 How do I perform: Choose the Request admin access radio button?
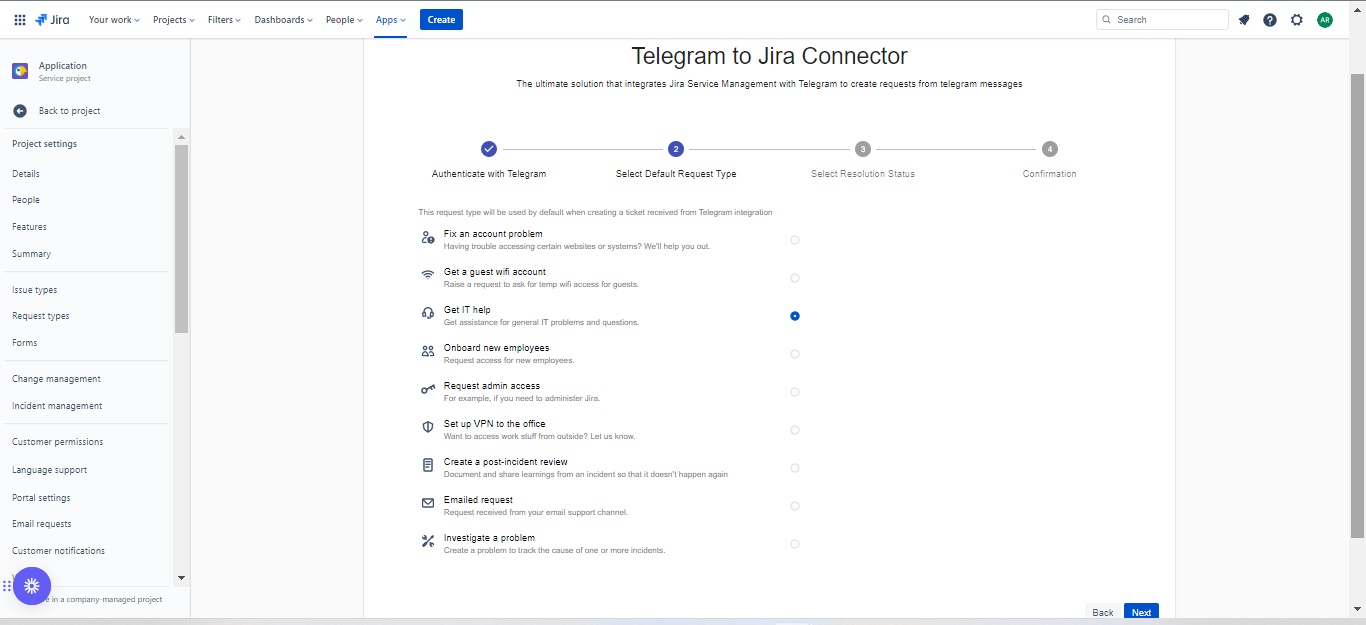795,392
